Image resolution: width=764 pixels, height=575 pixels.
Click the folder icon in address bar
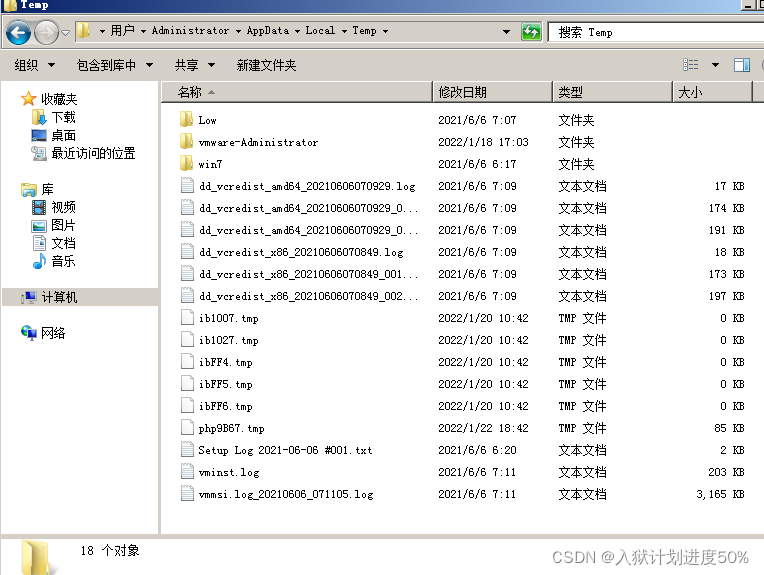[x=84, y=31]
